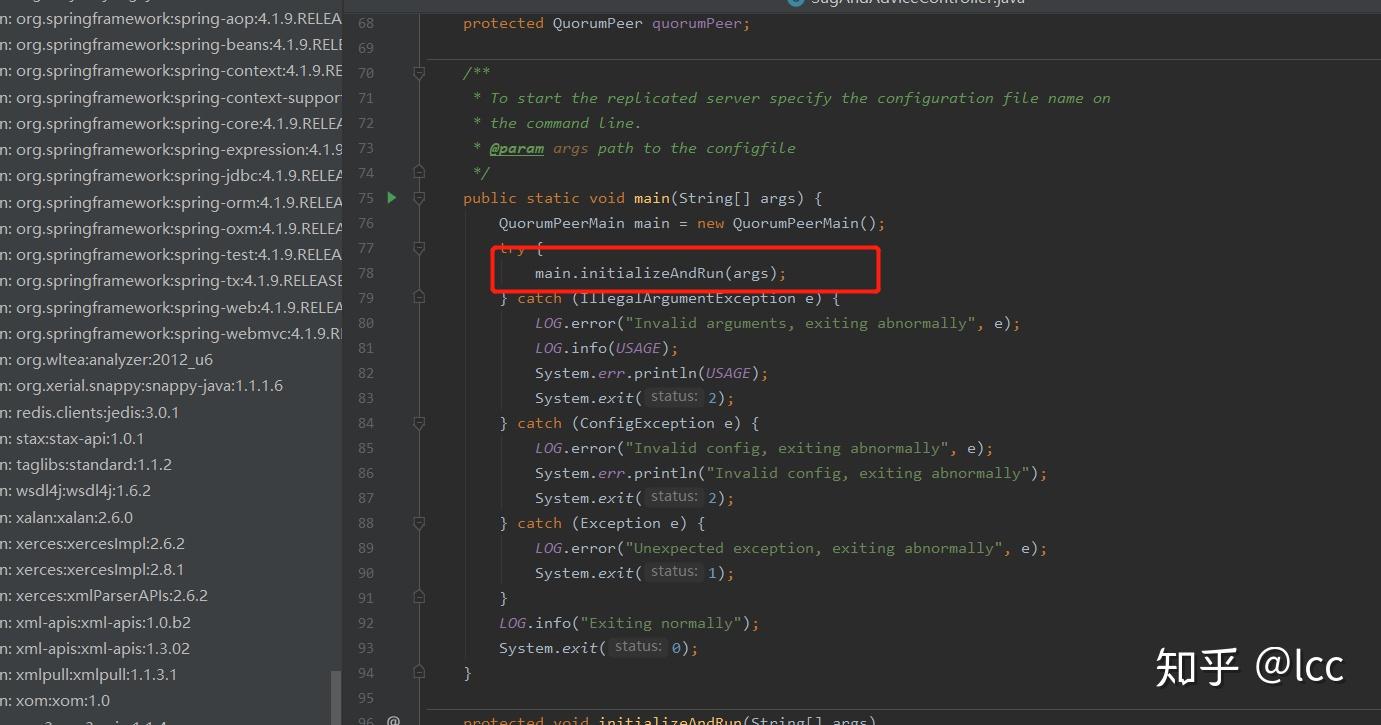Collapse main method fold at line 75
1381x725 pixels.
[419, 197]
